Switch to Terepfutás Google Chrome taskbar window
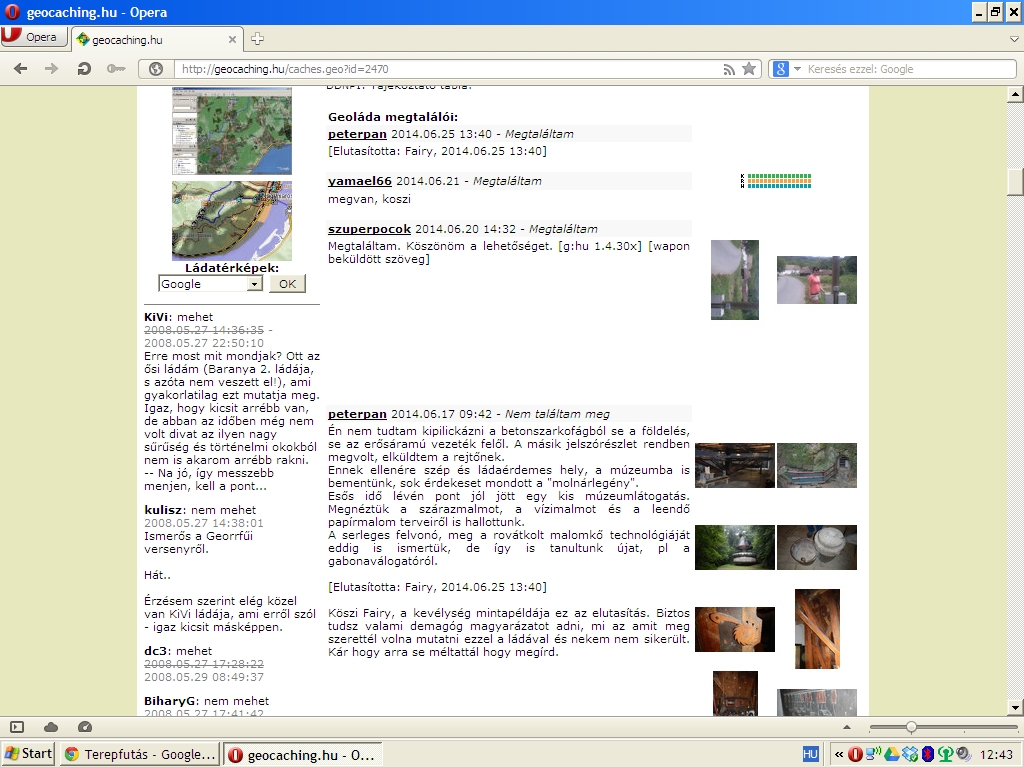This screenshot has height=768, width=1024. (x=140, y=754)
